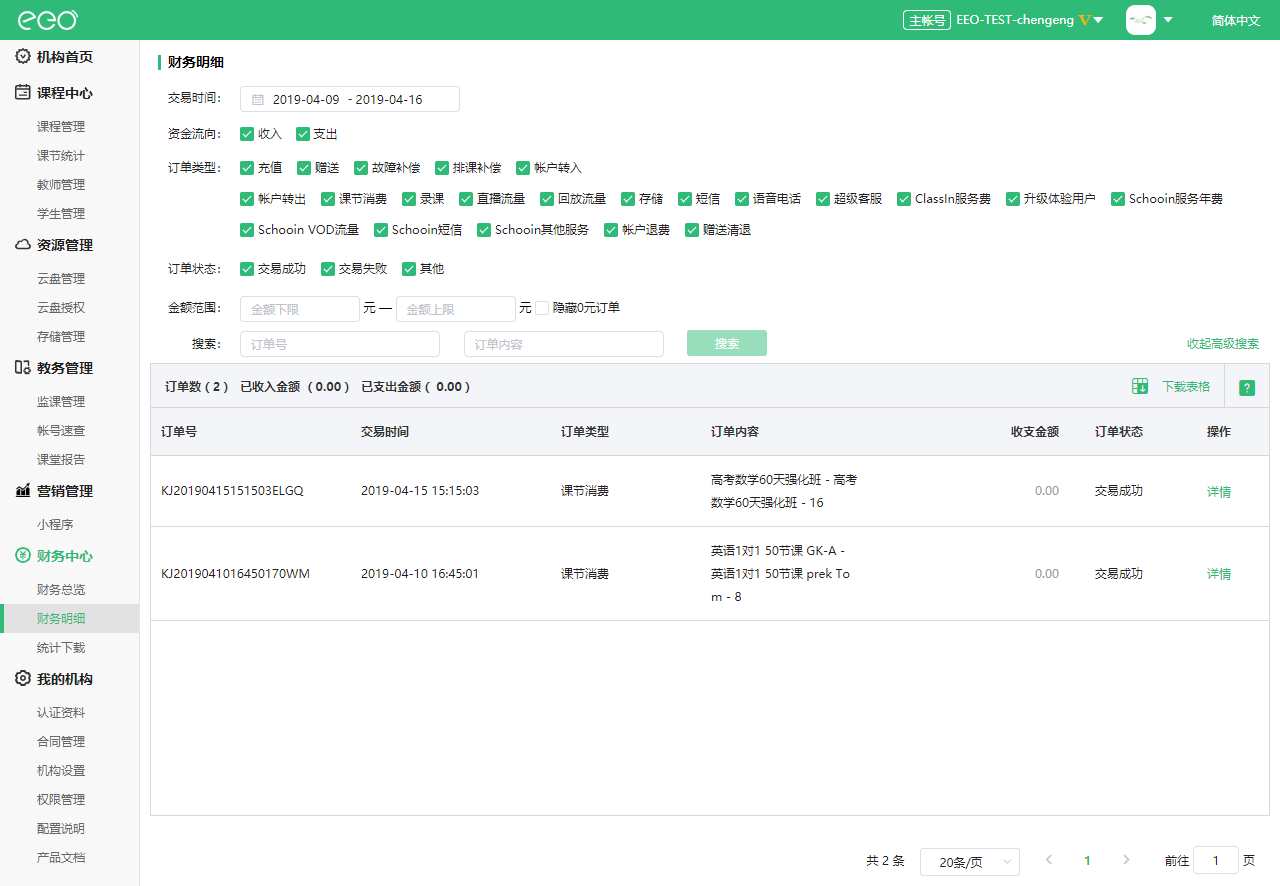Enable the 隐藏0元订单 checkbox
Viewport: 1280px width, 886px height.
(542, 308)
